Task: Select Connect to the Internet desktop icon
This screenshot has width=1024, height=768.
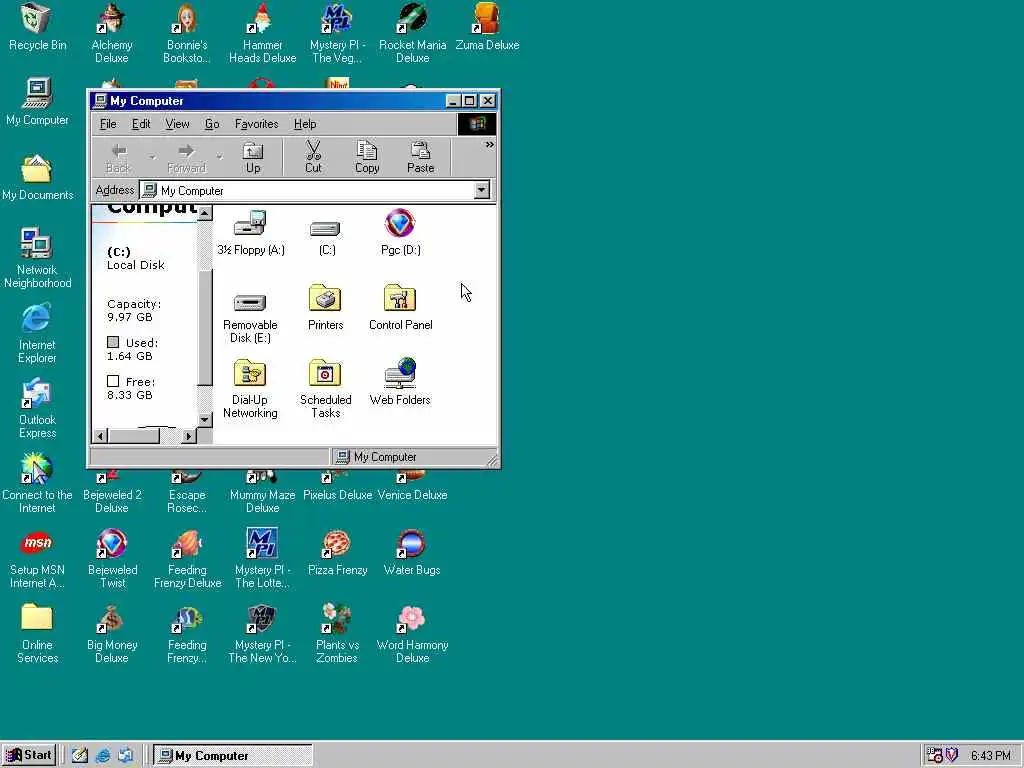Action: (37, 483)
